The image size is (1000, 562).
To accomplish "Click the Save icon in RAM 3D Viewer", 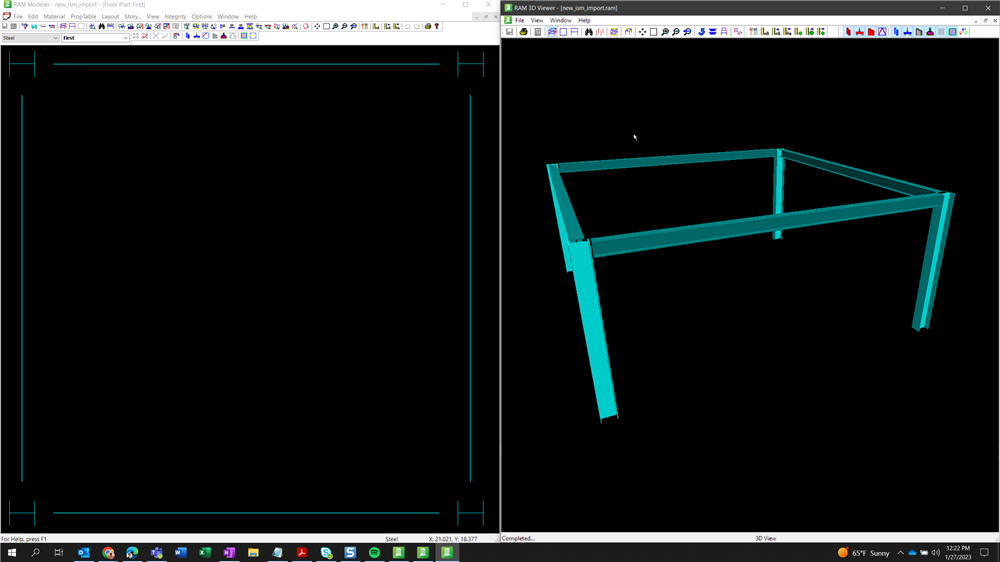I will point(509,32).
